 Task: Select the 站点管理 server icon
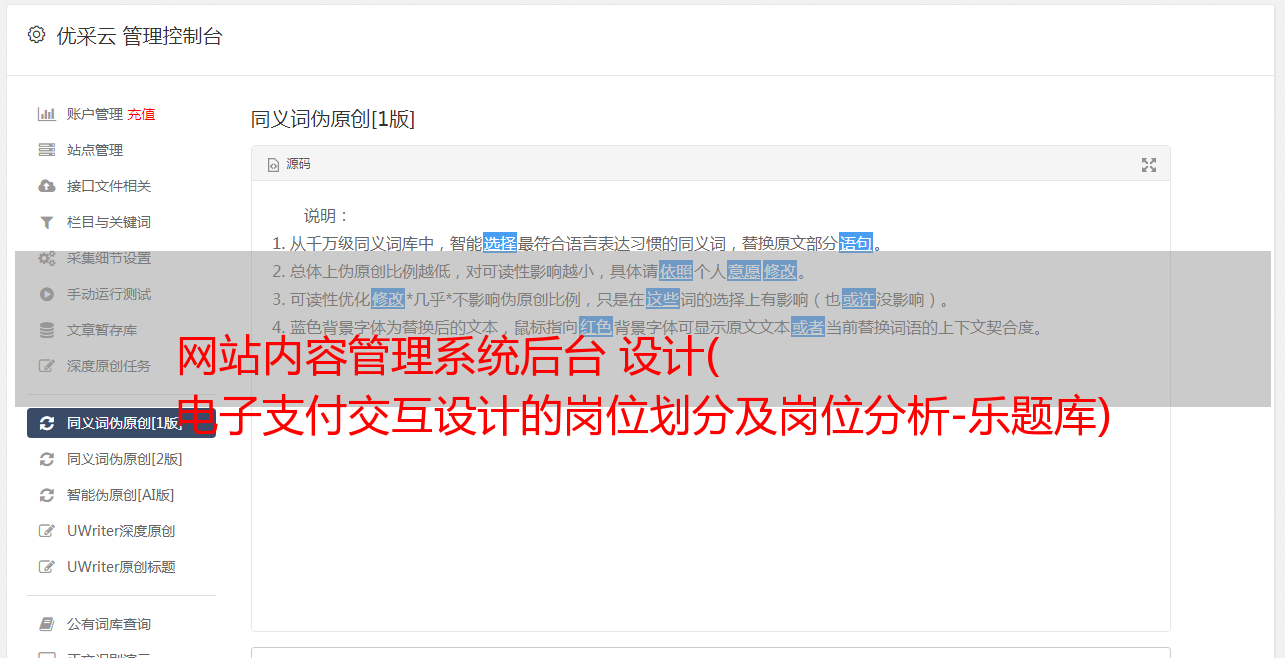coord(46,150)
